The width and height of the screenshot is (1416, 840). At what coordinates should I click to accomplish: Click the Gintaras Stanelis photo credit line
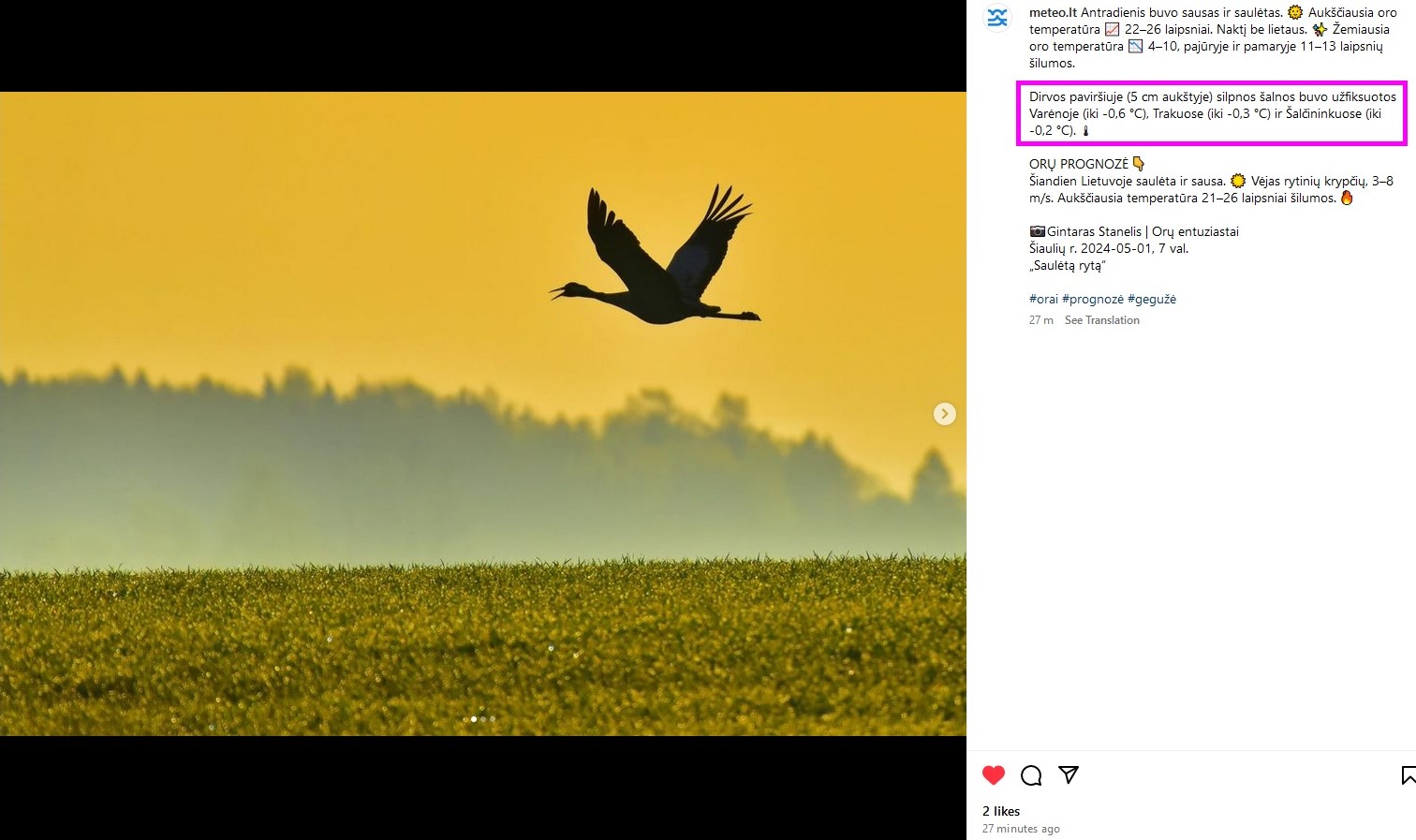tap(1134, 231)
